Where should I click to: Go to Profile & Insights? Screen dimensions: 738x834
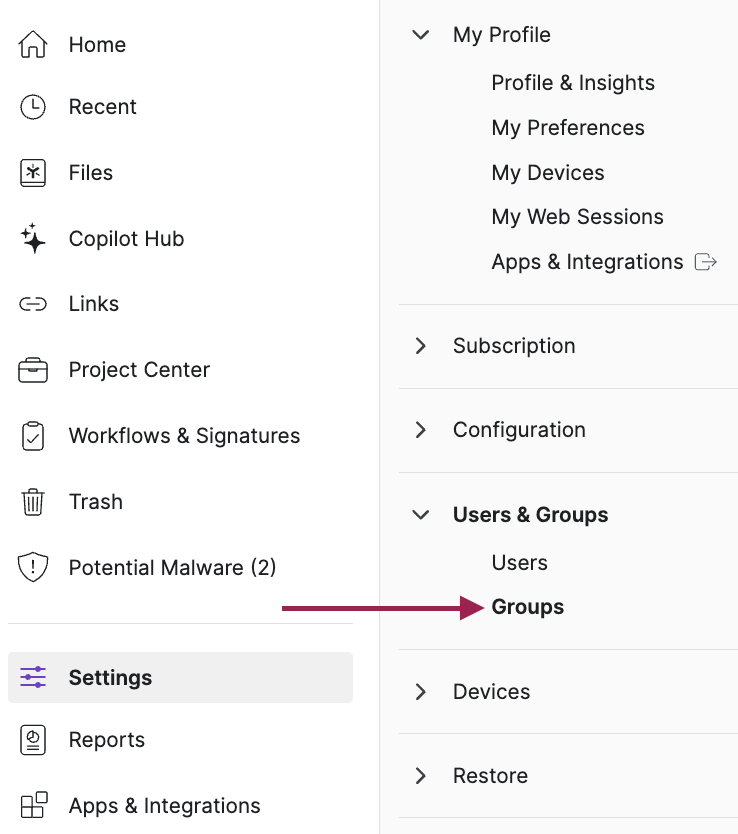coord(572,83)
